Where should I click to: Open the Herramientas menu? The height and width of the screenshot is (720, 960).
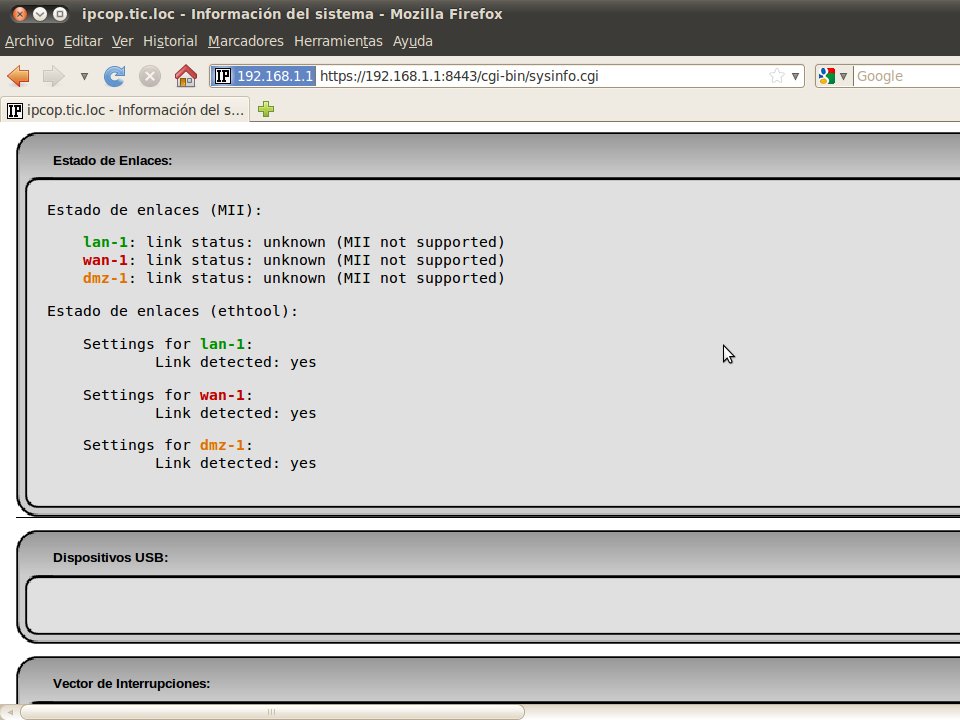(338, 41)
